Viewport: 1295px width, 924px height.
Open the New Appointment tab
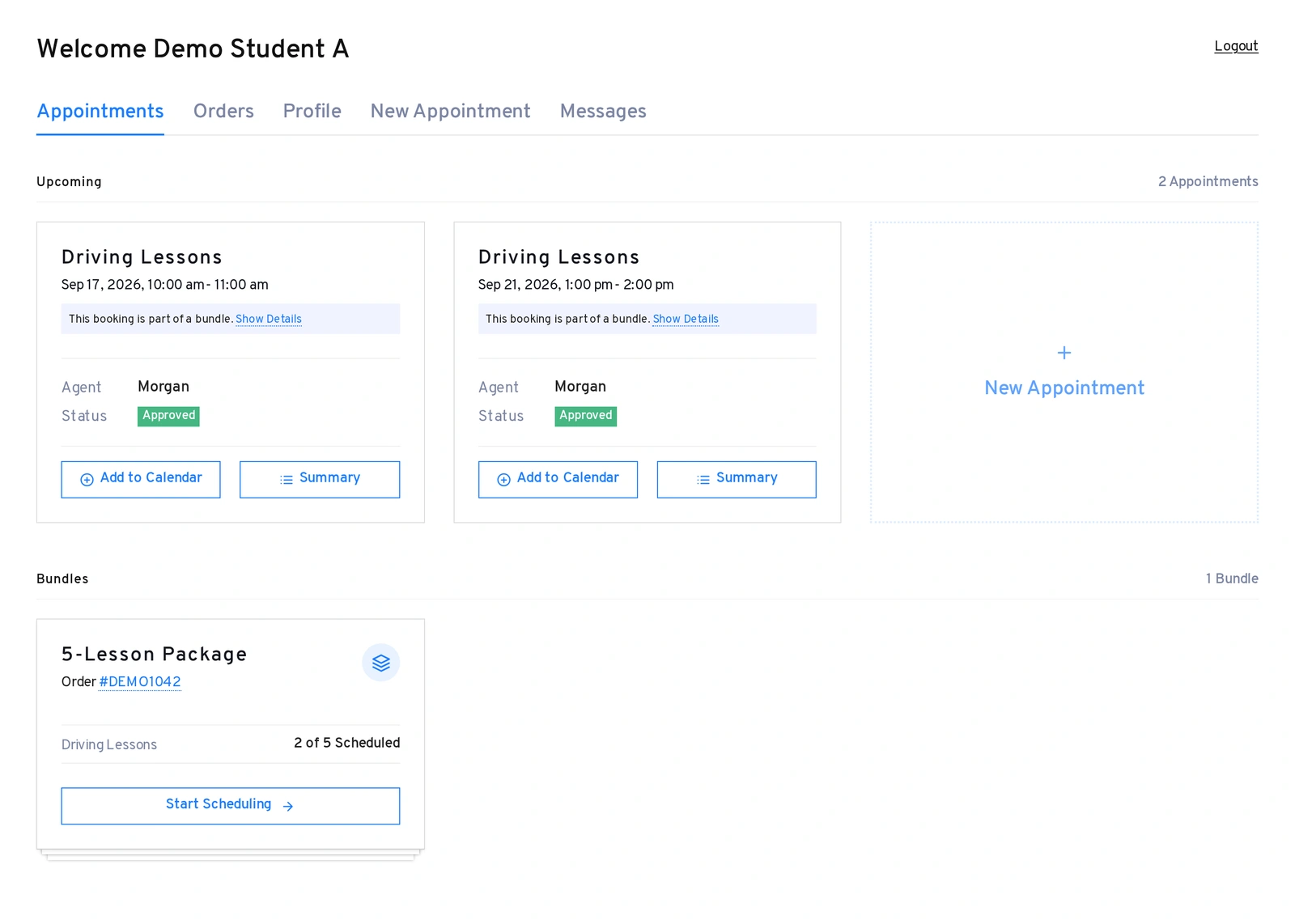(450, 111)
